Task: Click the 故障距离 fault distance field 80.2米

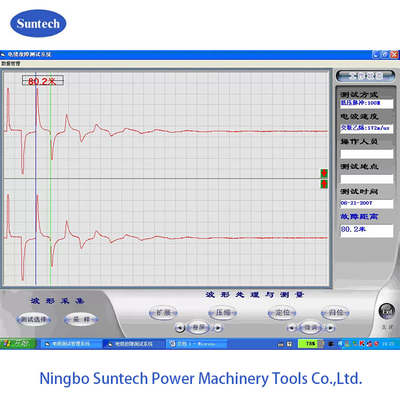Action: click(366, 230)
